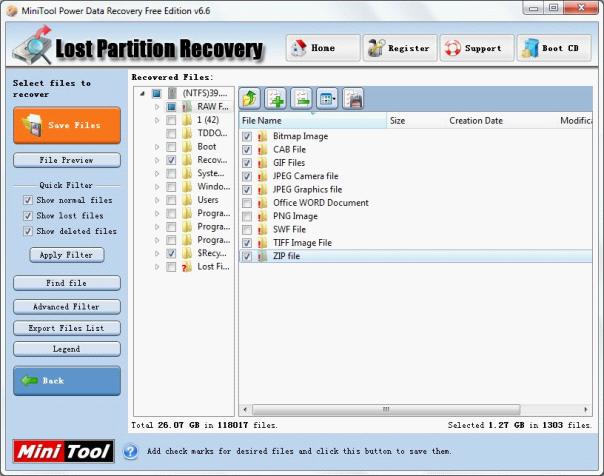Click the orange Save Files button
Viewport: 604px width, 476px height.
pyautogui.click(x=67, y=126)
